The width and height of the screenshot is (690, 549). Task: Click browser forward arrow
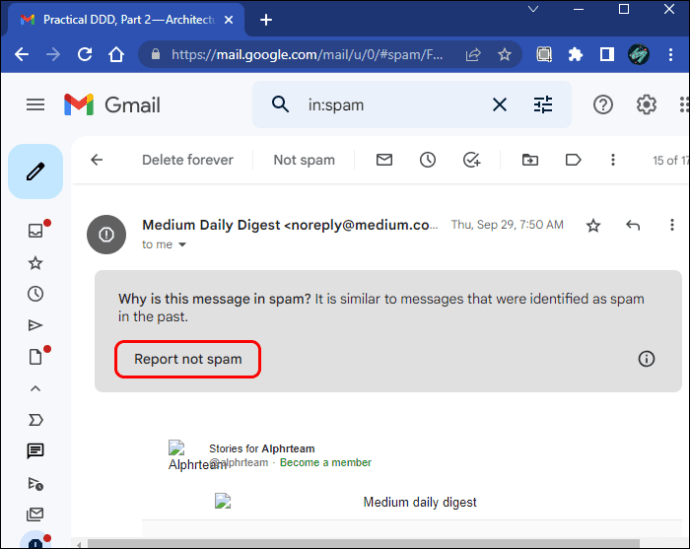click(x=53, y=55)
